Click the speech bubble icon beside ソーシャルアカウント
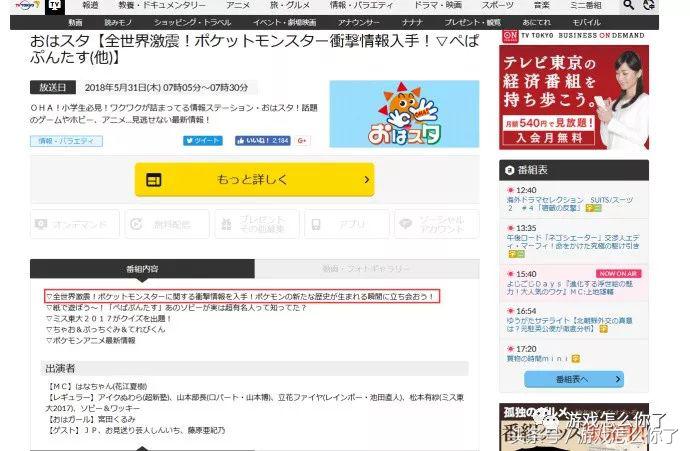Screen dimensions: 690x451 point(405,224)
